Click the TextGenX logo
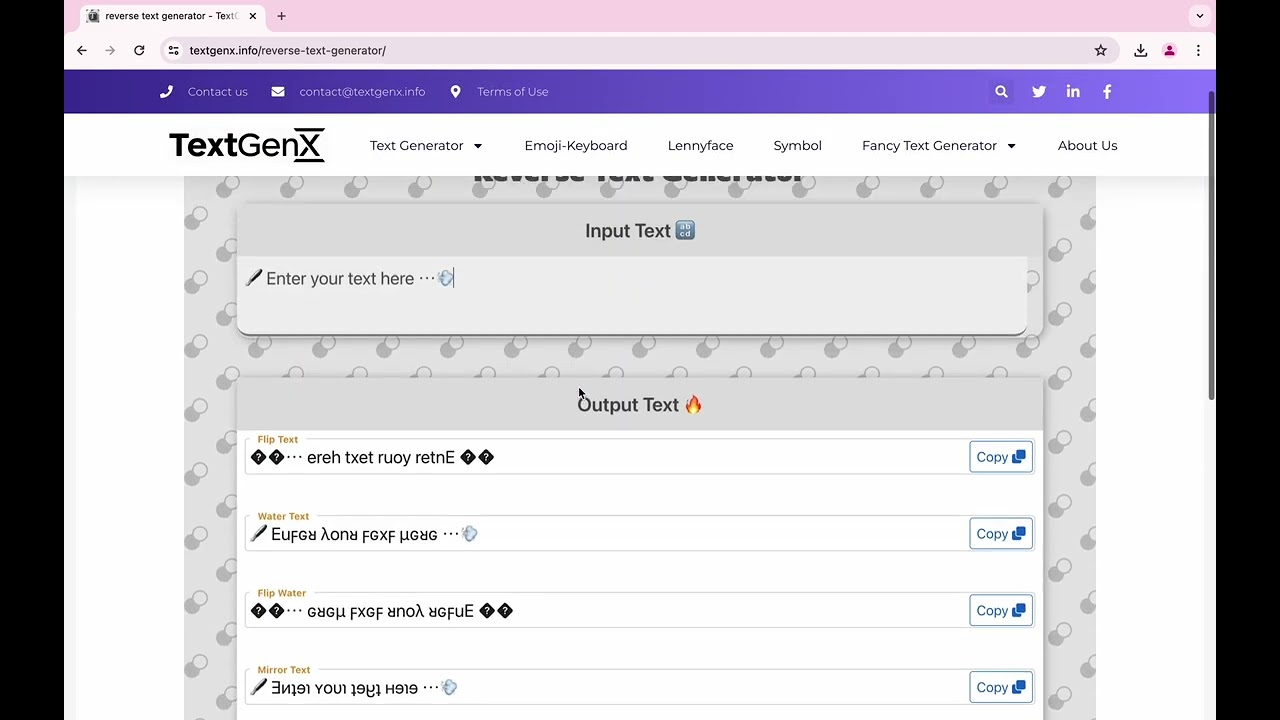The image size is (1280, 720). (247, 145)
